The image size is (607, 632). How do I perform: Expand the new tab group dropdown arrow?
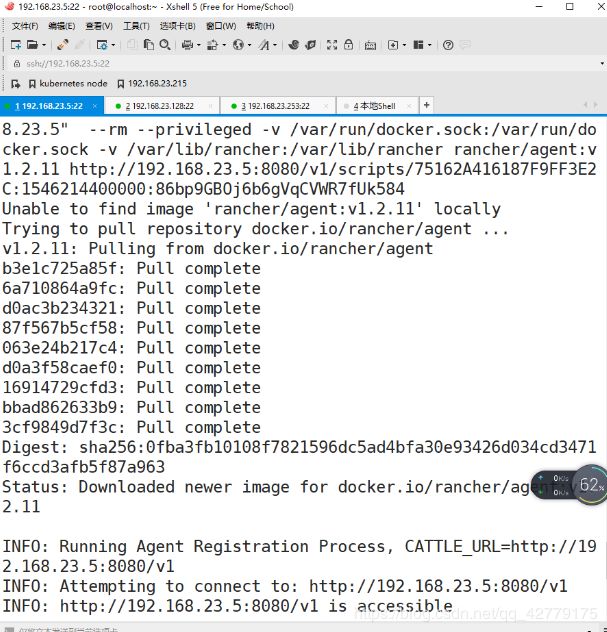click(404, 45)
